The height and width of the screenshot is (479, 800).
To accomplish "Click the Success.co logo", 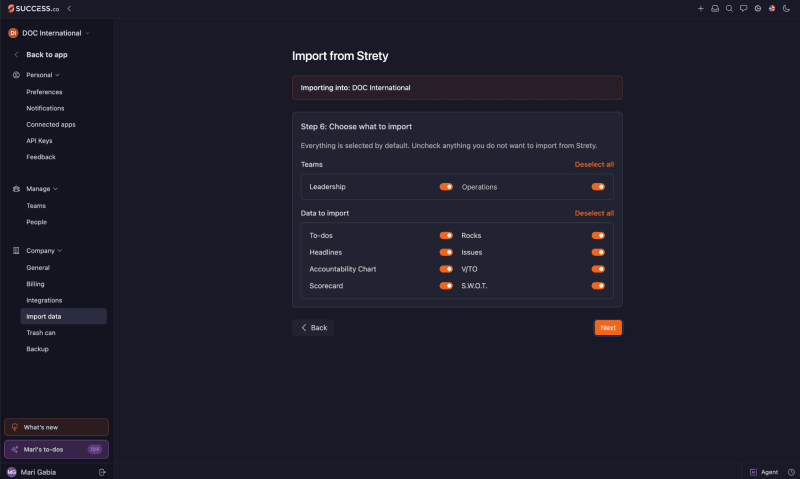I will tap(33, 8).
